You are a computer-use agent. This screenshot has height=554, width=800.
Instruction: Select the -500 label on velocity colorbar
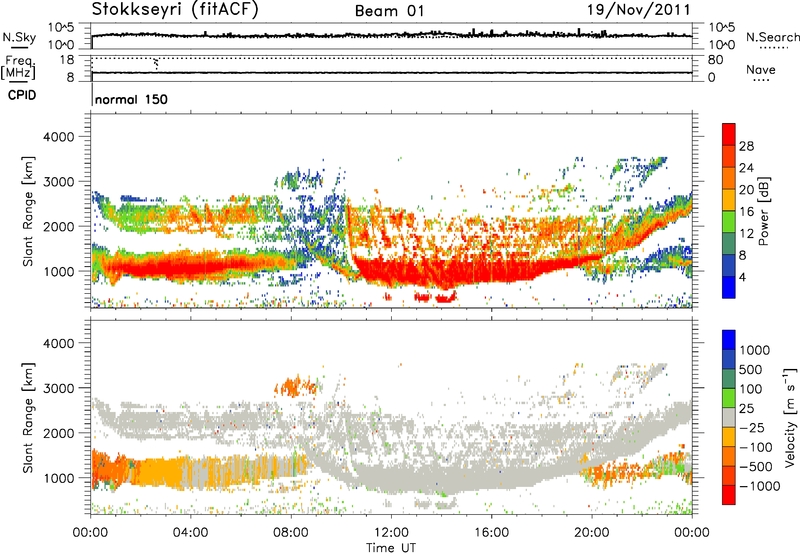756,467
